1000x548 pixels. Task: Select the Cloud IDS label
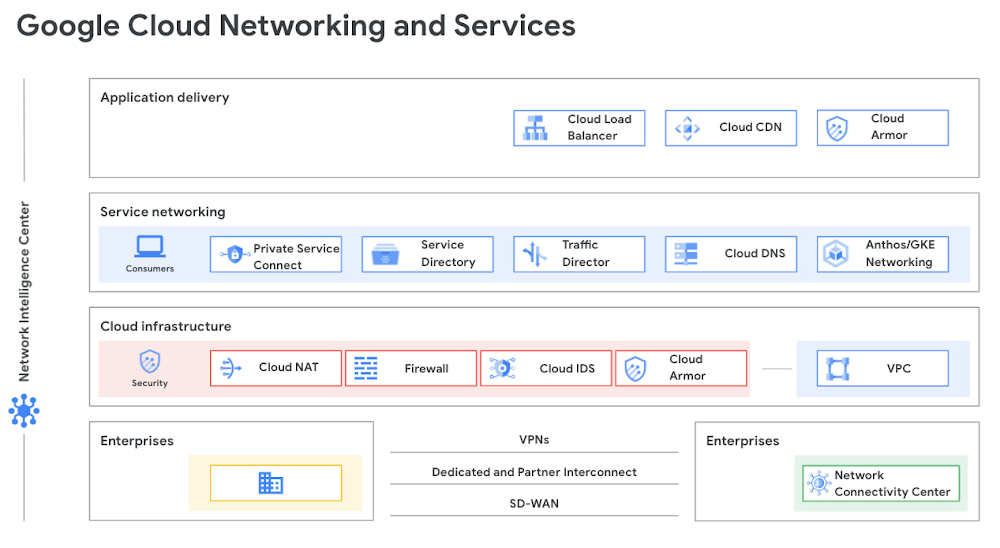pyautogui.click(x=567, y=368)
